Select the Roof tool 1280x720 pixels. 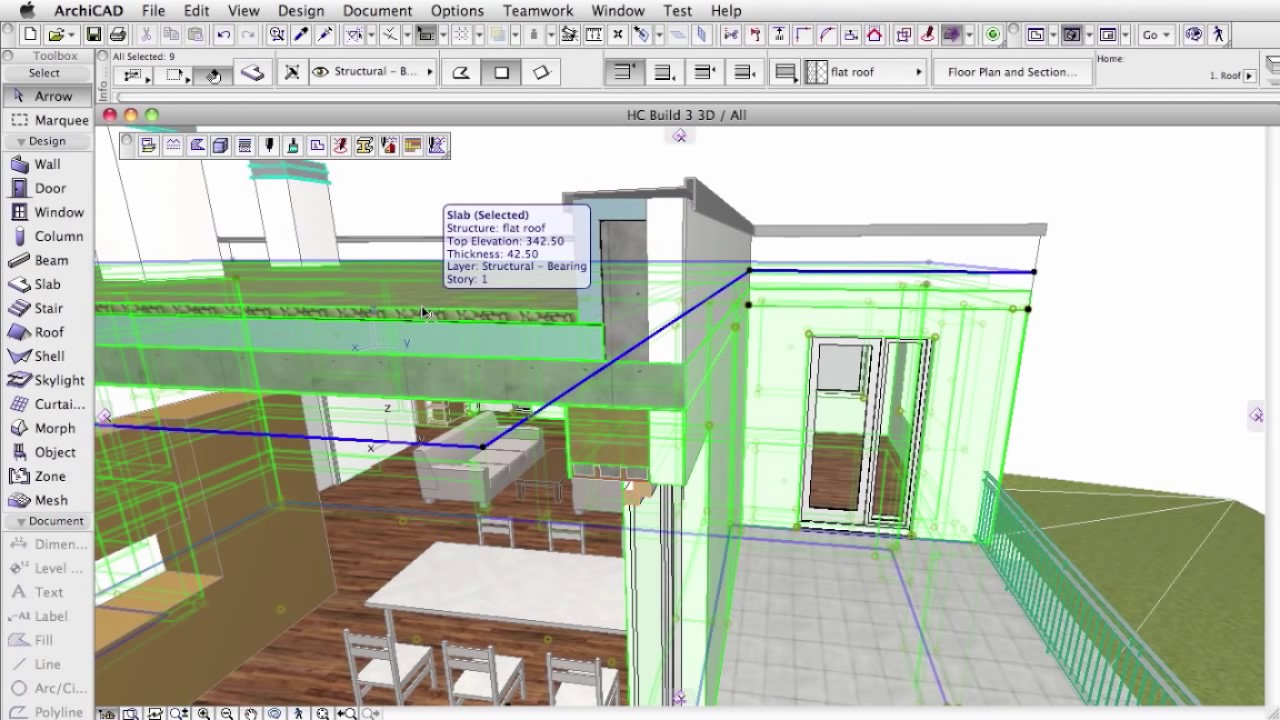[47, 332]
